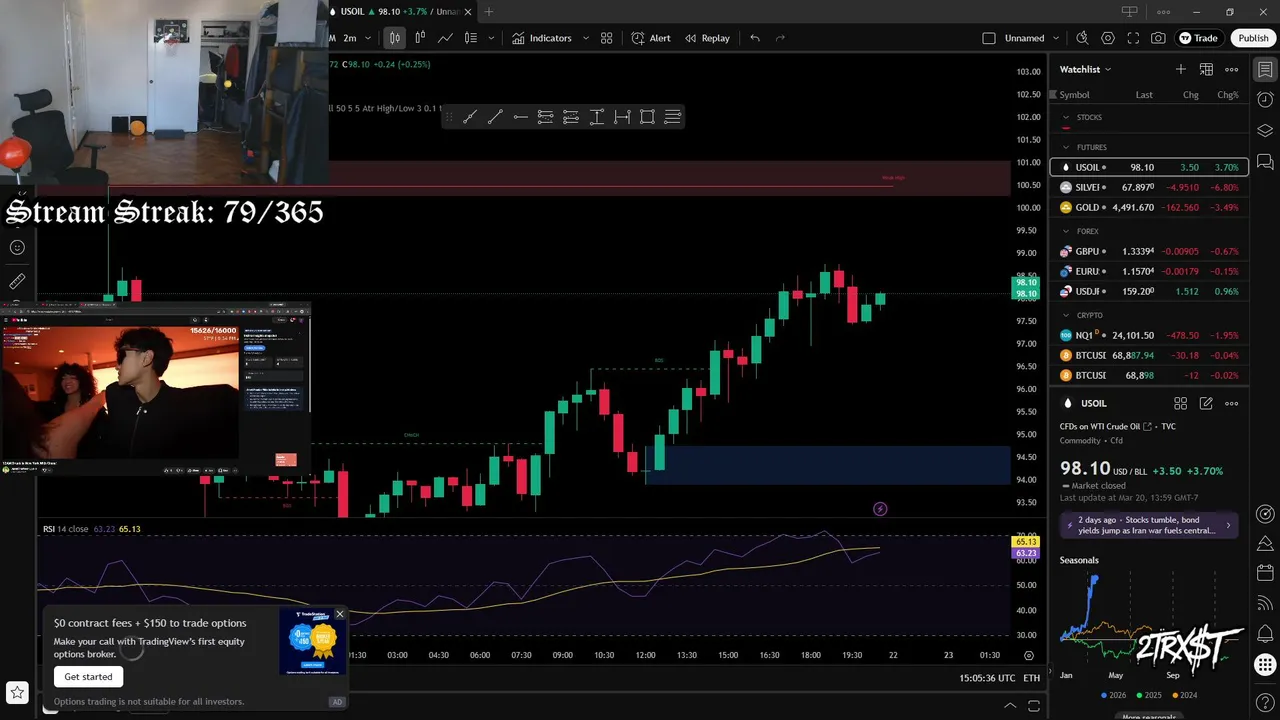Select the hollow candles chart type icon
The width and height of the screenshot is (1280, 720).
420,38
